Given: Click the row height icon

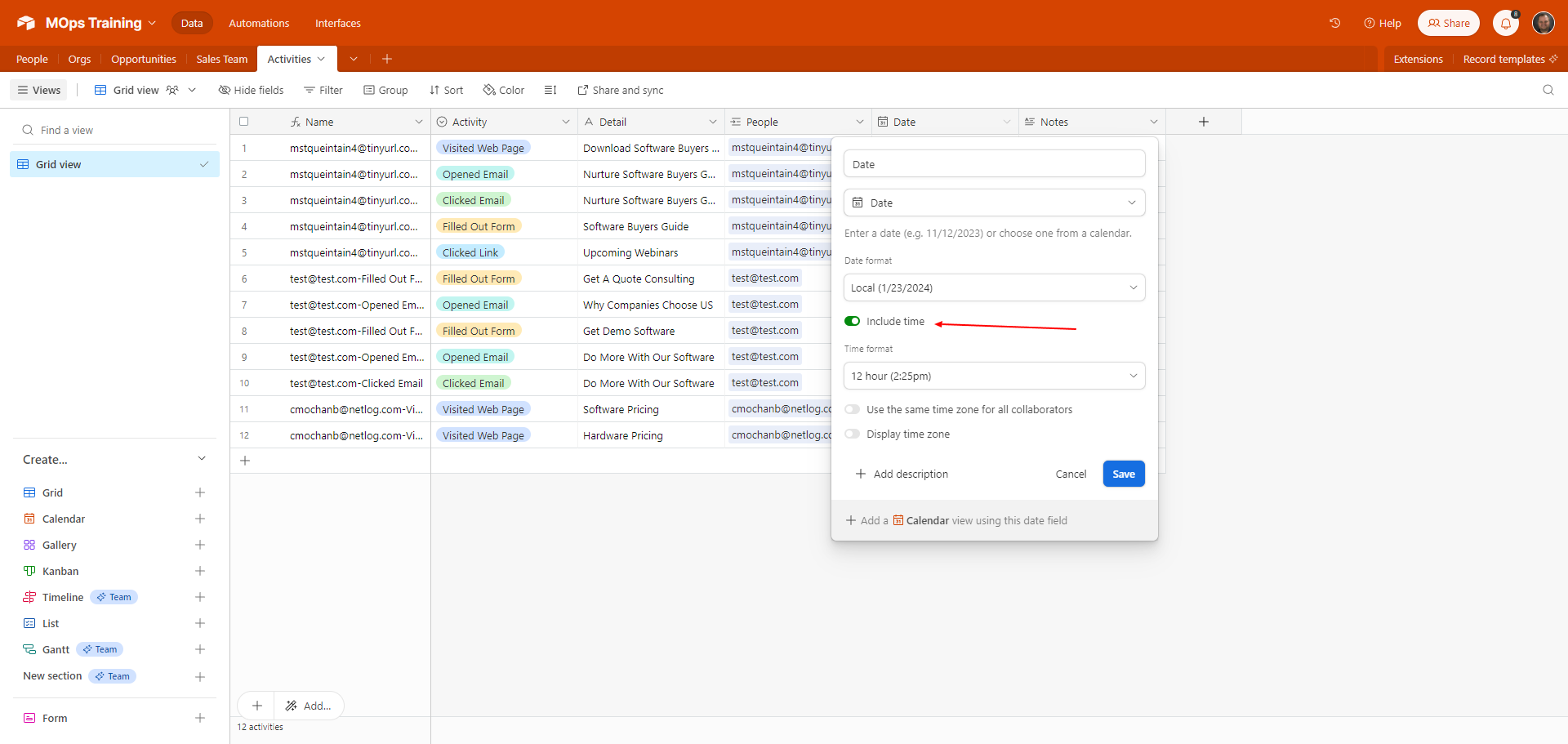Looking at the screenshot, I should point(550,90).
